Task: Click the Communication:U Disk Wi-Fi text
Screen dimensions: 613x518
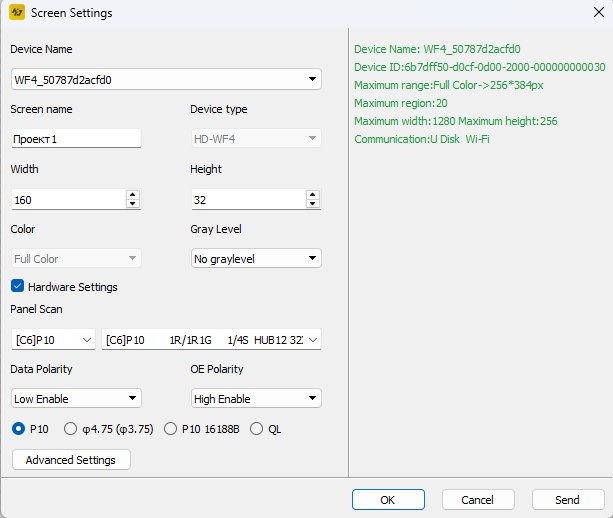Action: pyautogui.click(x=422, y=139)
